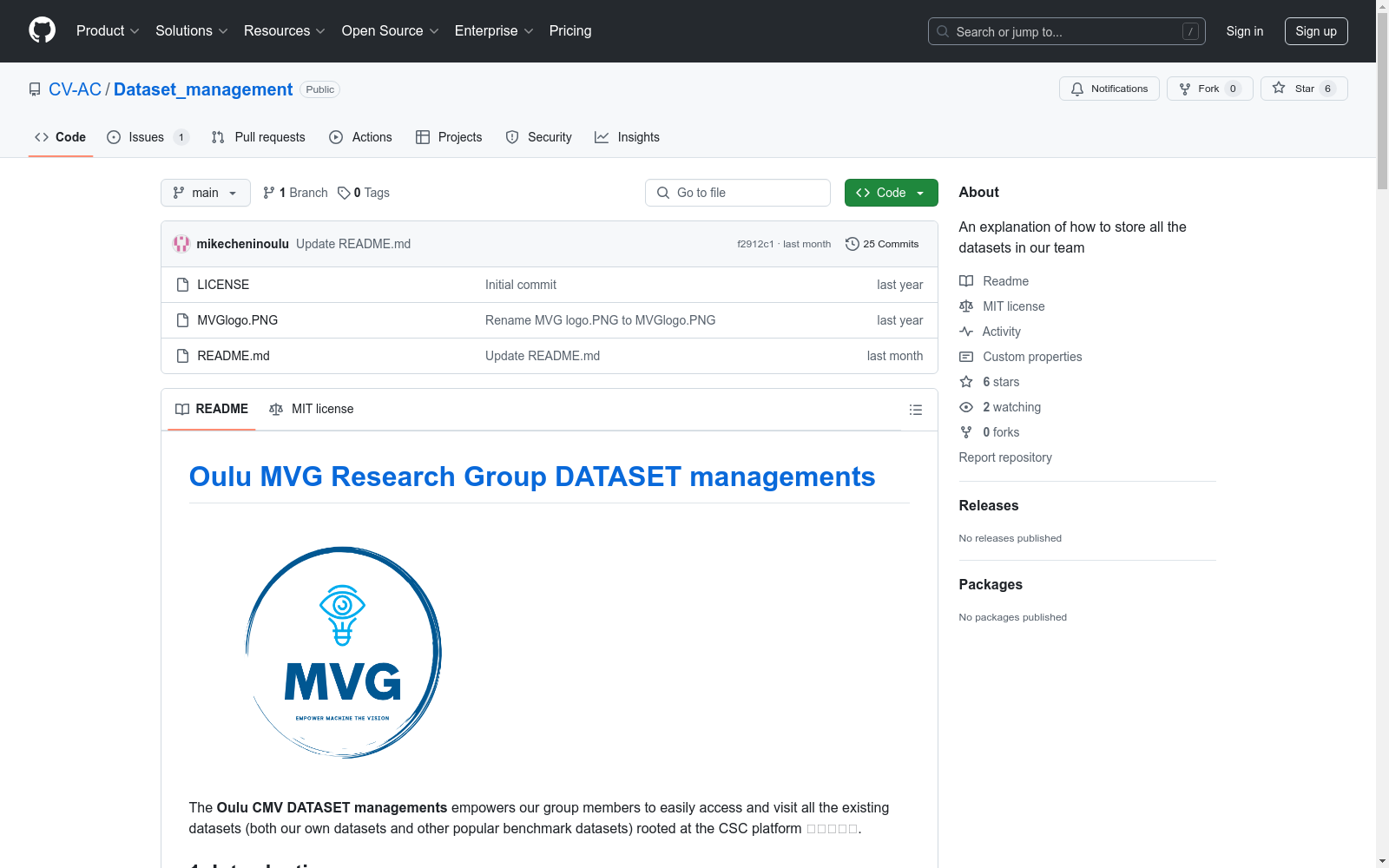
Task: Click the Go to file search field
Action: pyautogui.click(x=738, y=193)
